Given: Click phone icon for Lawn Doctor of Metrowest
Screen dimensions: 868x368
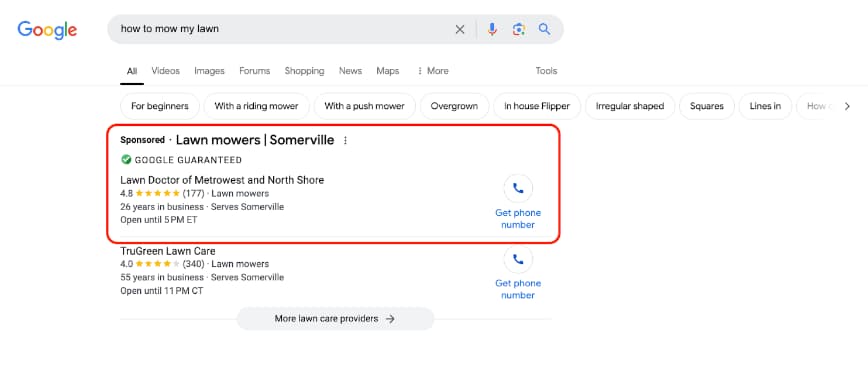Looking at the screenshot, I should (518, 189).
